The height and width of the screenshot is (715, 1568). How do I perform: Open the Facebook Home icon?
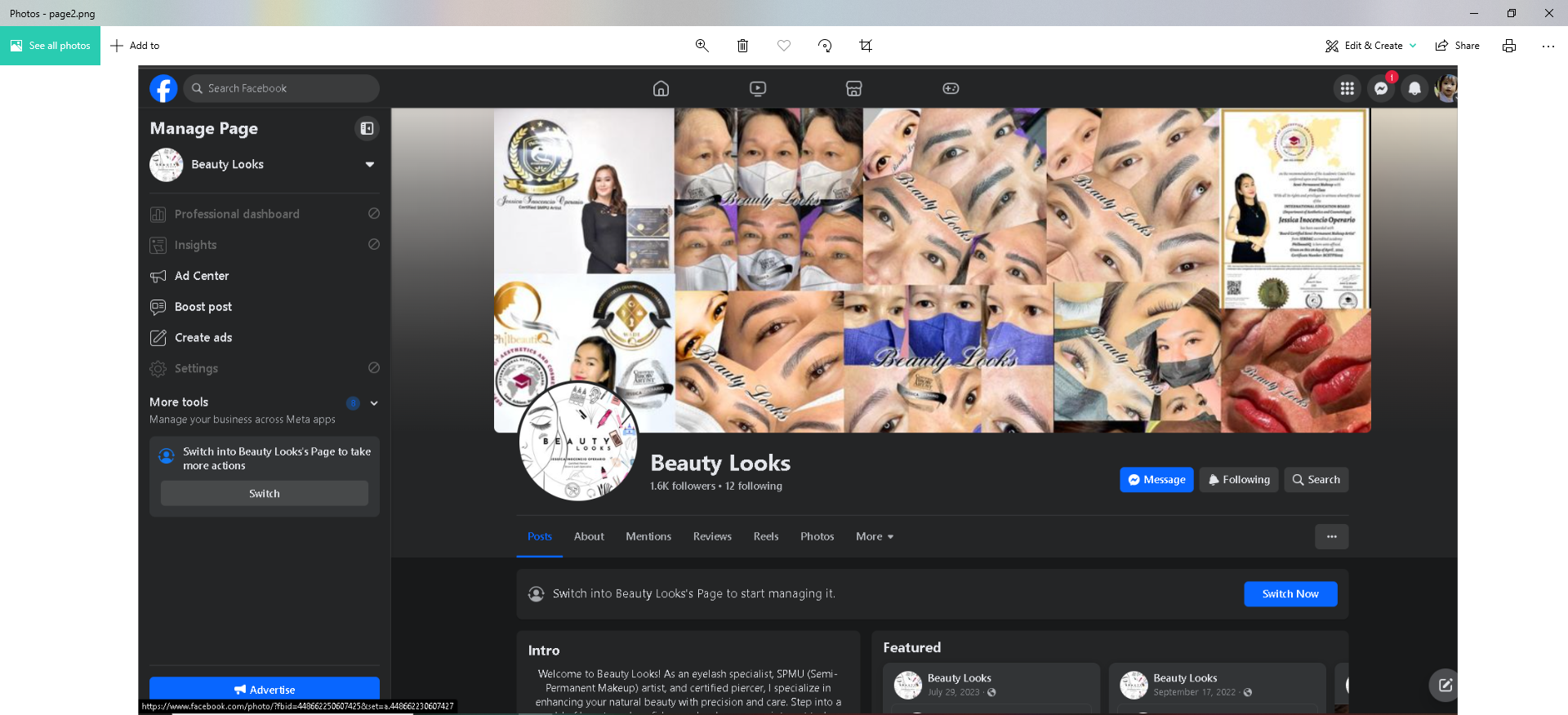[661, 88]
